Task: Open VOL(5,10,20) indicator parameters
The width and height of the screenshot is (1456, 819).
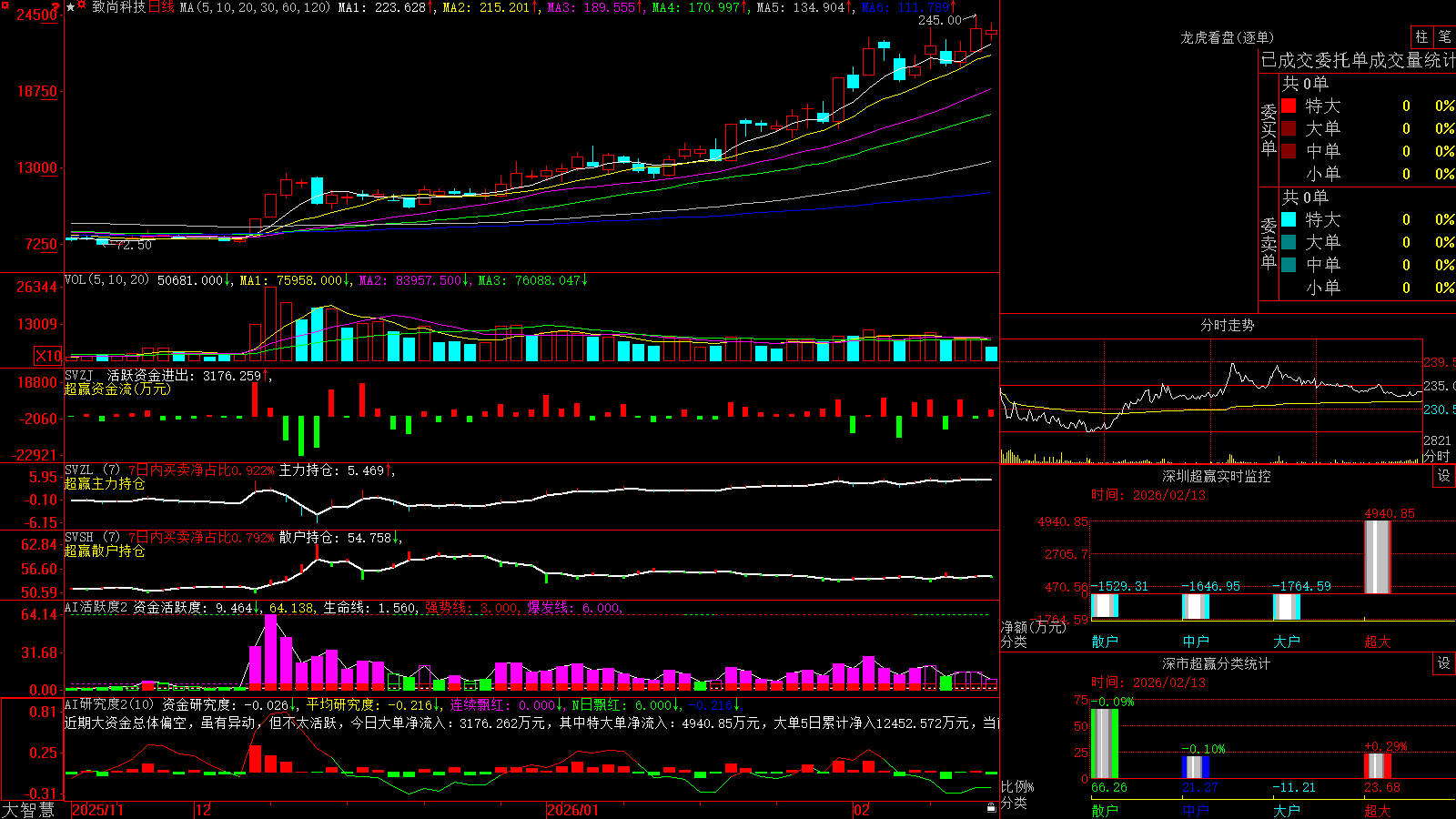Action: (x=106, y=280)
